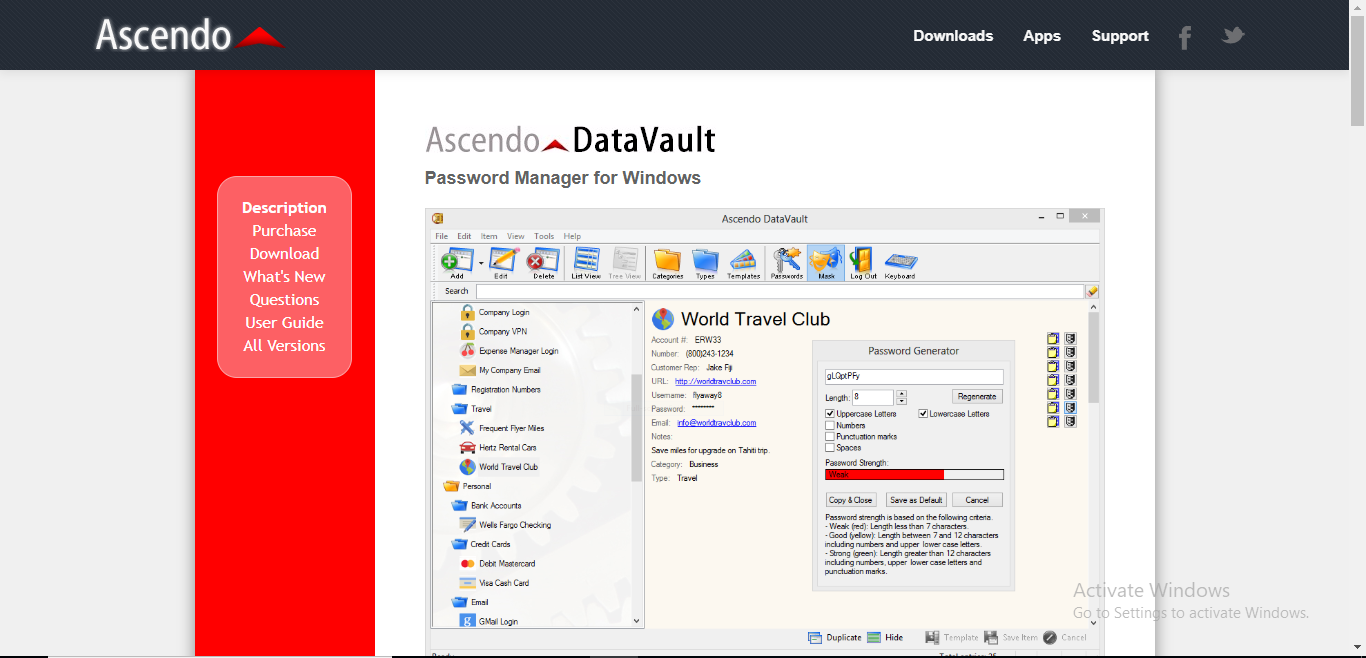Open the Purchase sidebar link
The width and height of the screenshot is (1366, 658).
click(284, 231)
